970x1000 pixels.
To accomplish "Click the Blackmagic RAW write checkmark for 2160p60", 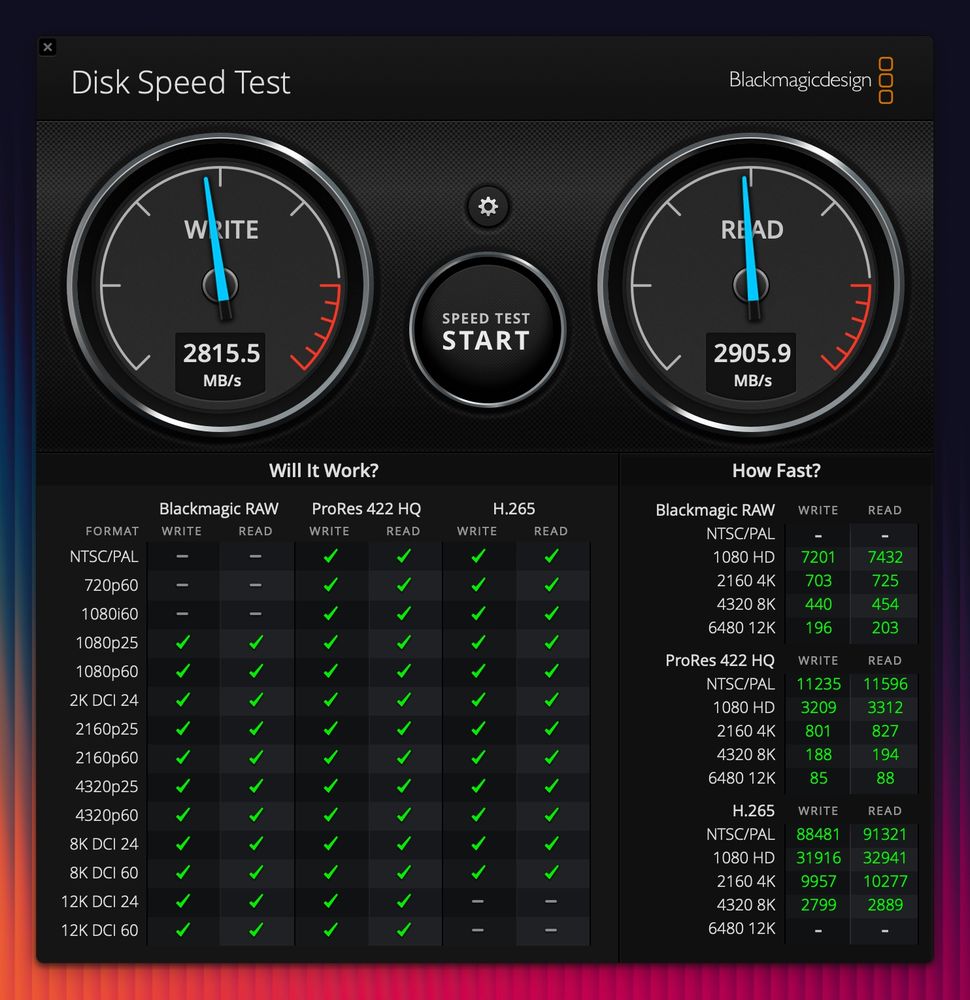I will 182,757.
